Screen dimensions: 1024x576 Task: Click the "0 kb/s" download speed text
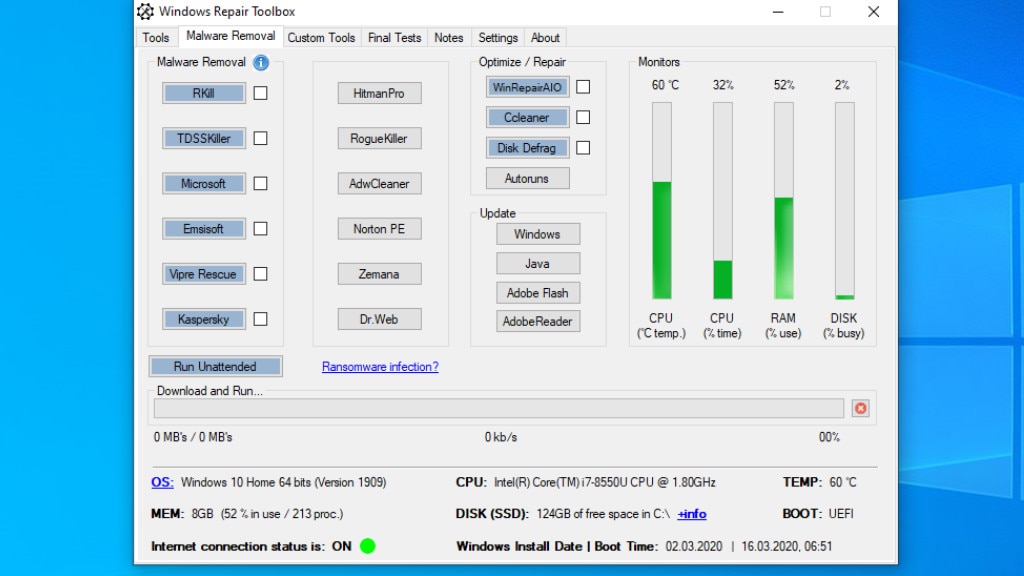click(501, 438)
